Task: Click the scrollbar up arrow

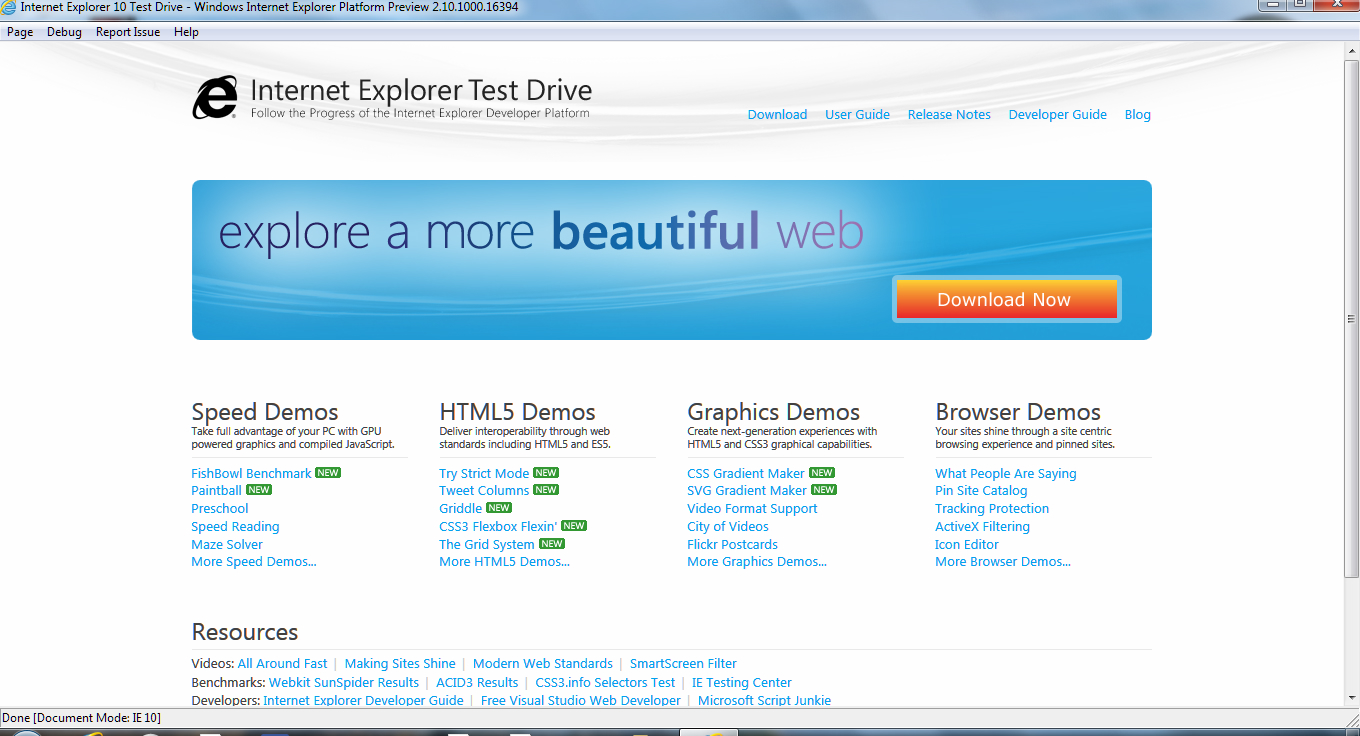Action: coord(1352,51)
